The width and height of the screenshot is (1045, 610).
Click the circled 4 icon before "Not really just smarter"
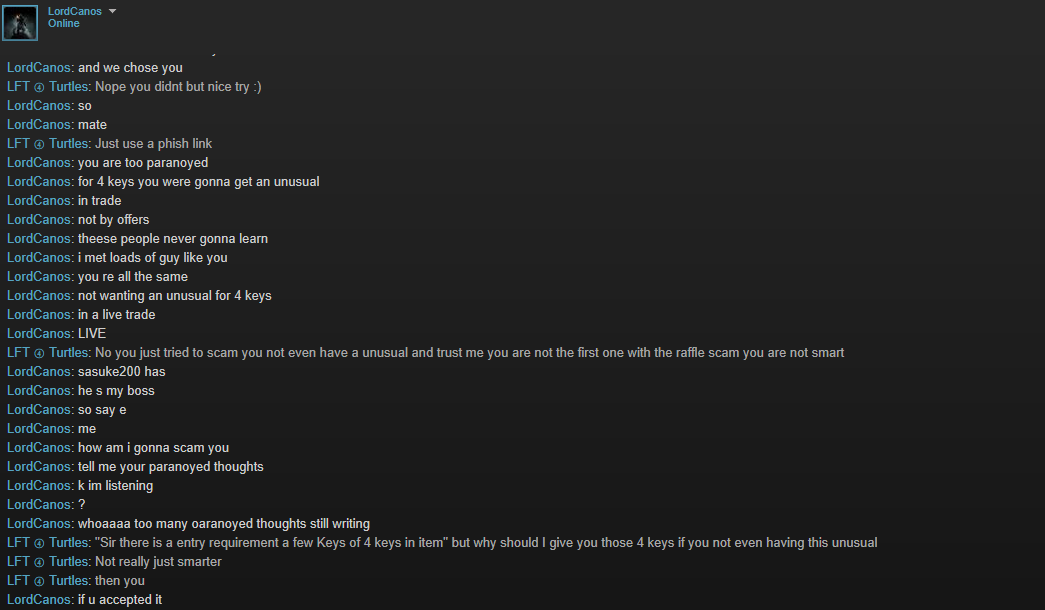tap(39, 562)
